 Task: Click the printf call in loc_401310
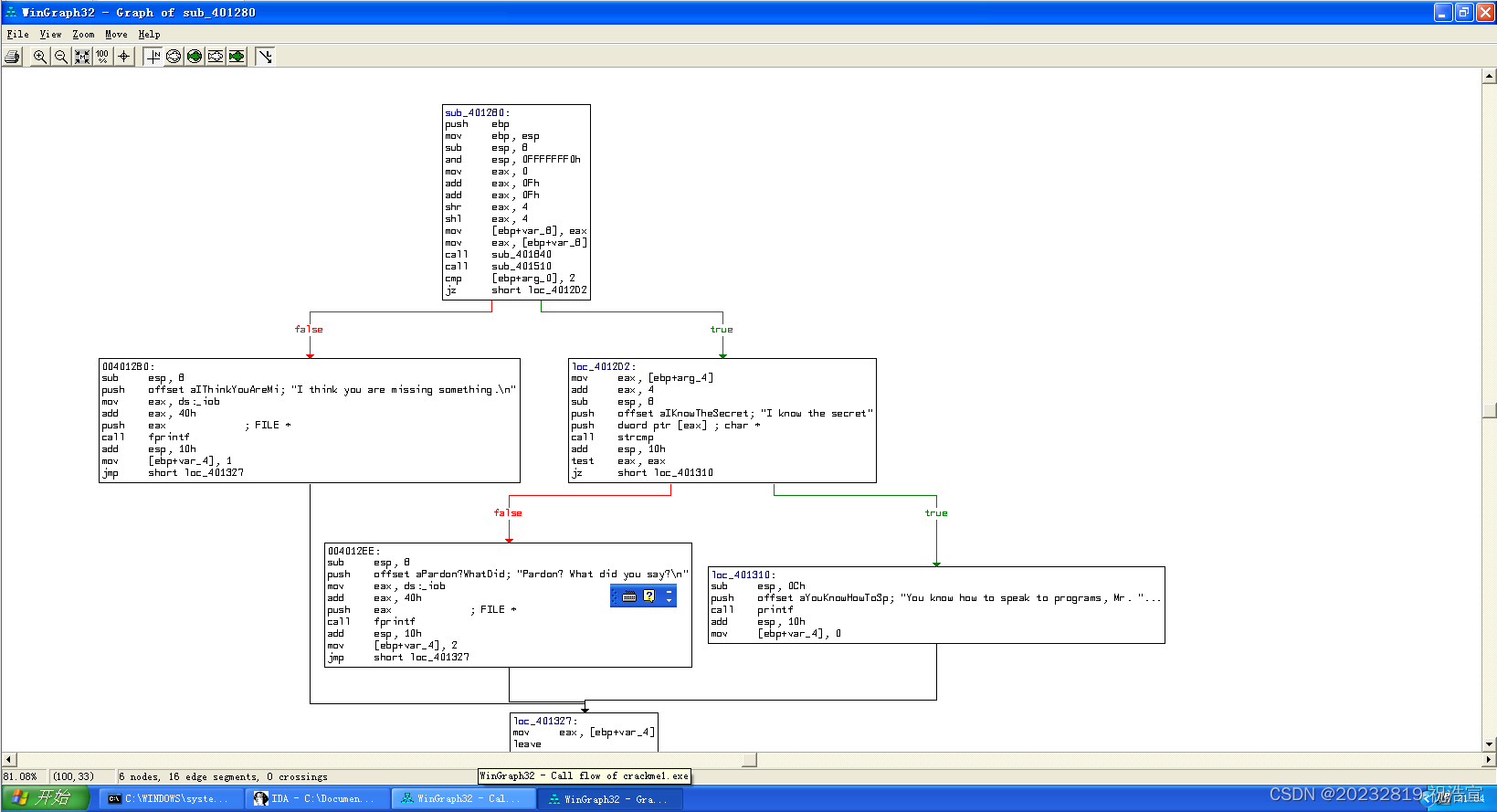point(752,610)
